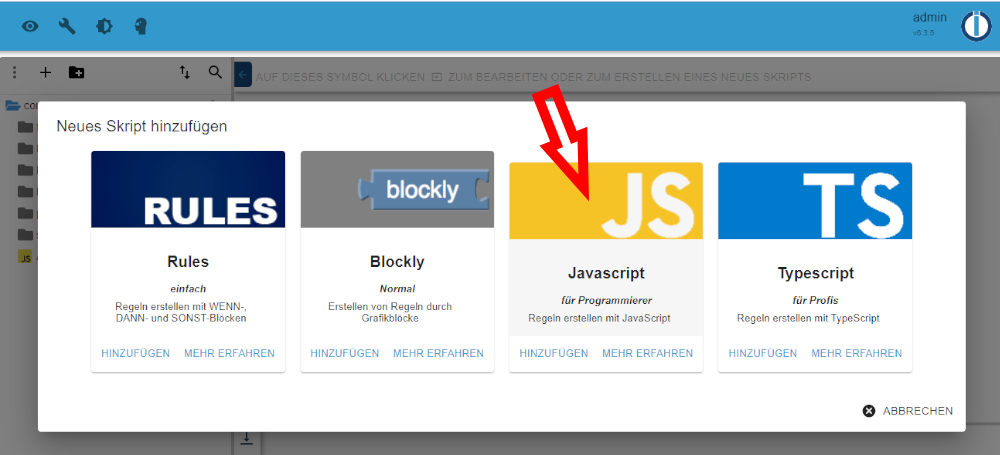
Task: Click the blue back arrow button
Action: [x=244, y=75]
